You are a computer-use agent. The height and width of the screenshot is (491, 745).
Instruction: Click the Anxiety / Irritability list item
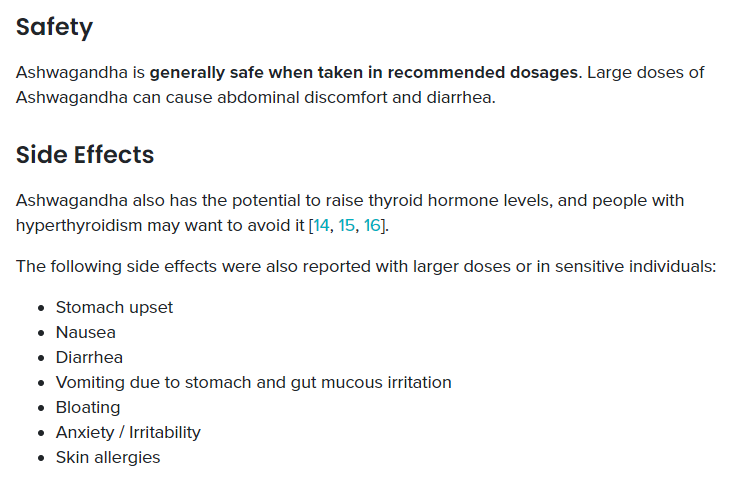(x=128, y=433)
